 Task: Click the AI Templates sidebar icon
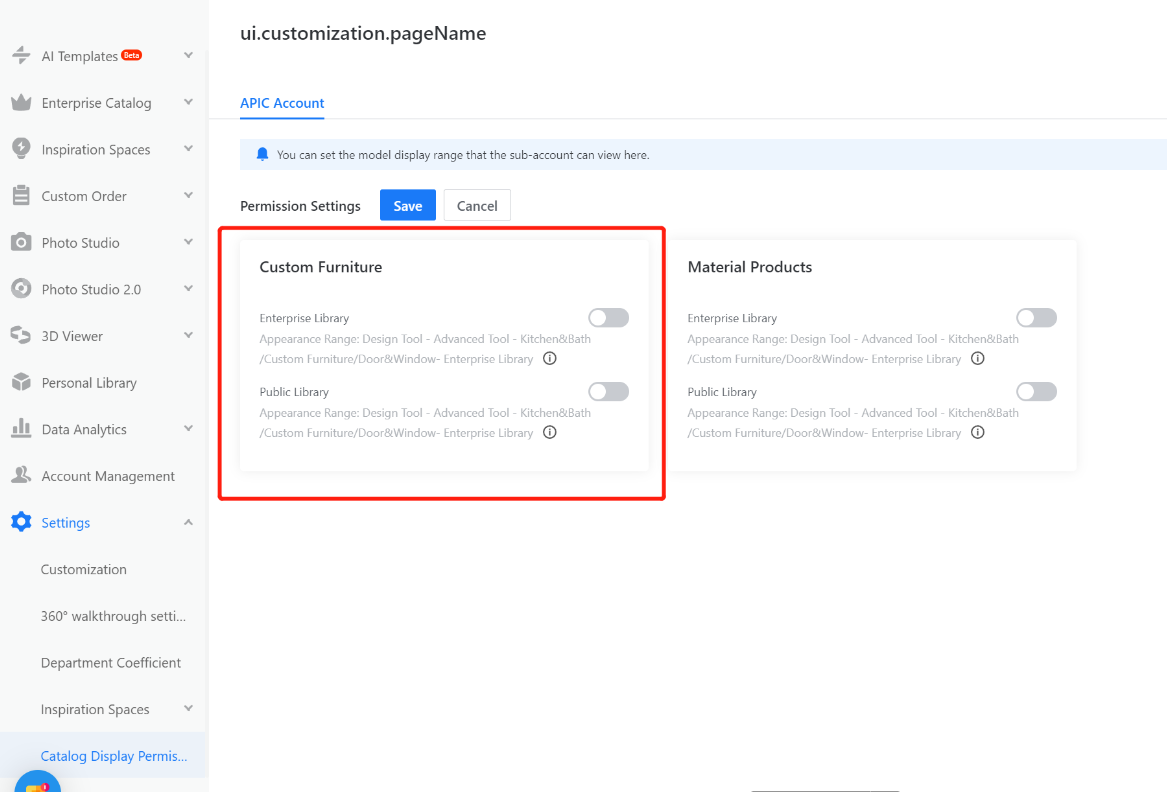pos(21,56)
